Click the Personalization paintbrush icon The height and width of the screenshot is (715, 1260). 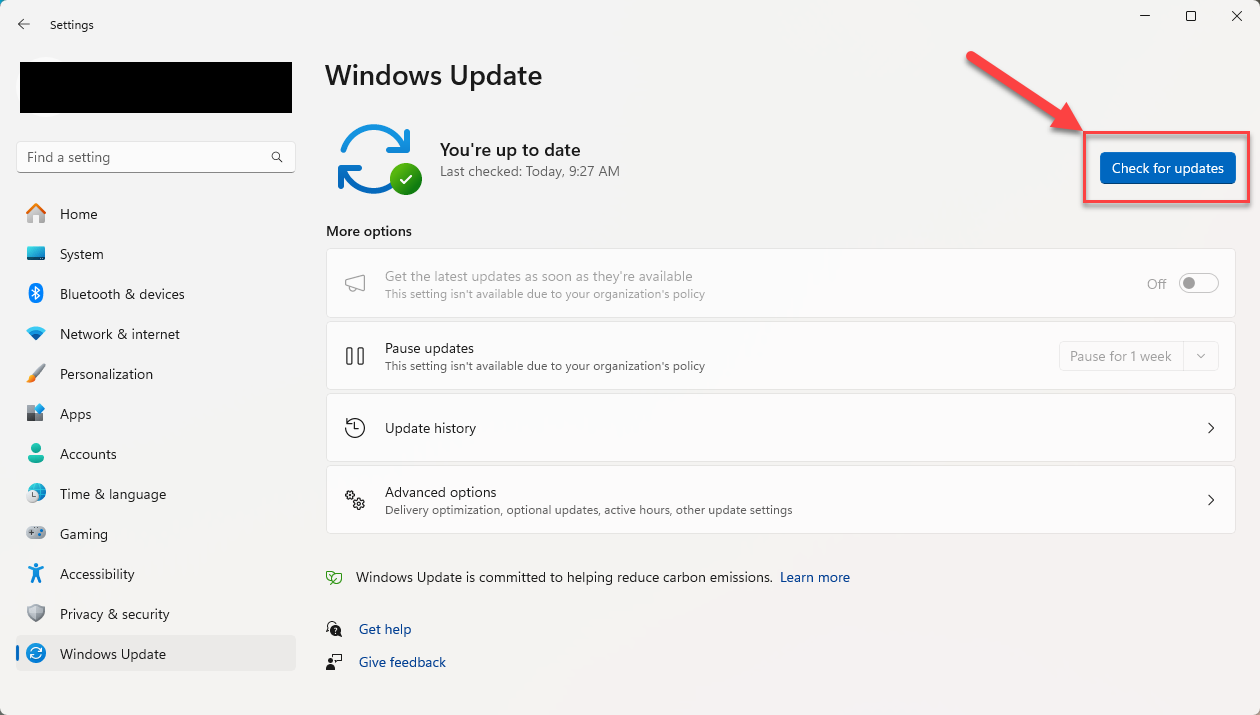pyautogui.click(x=36, y=374)
